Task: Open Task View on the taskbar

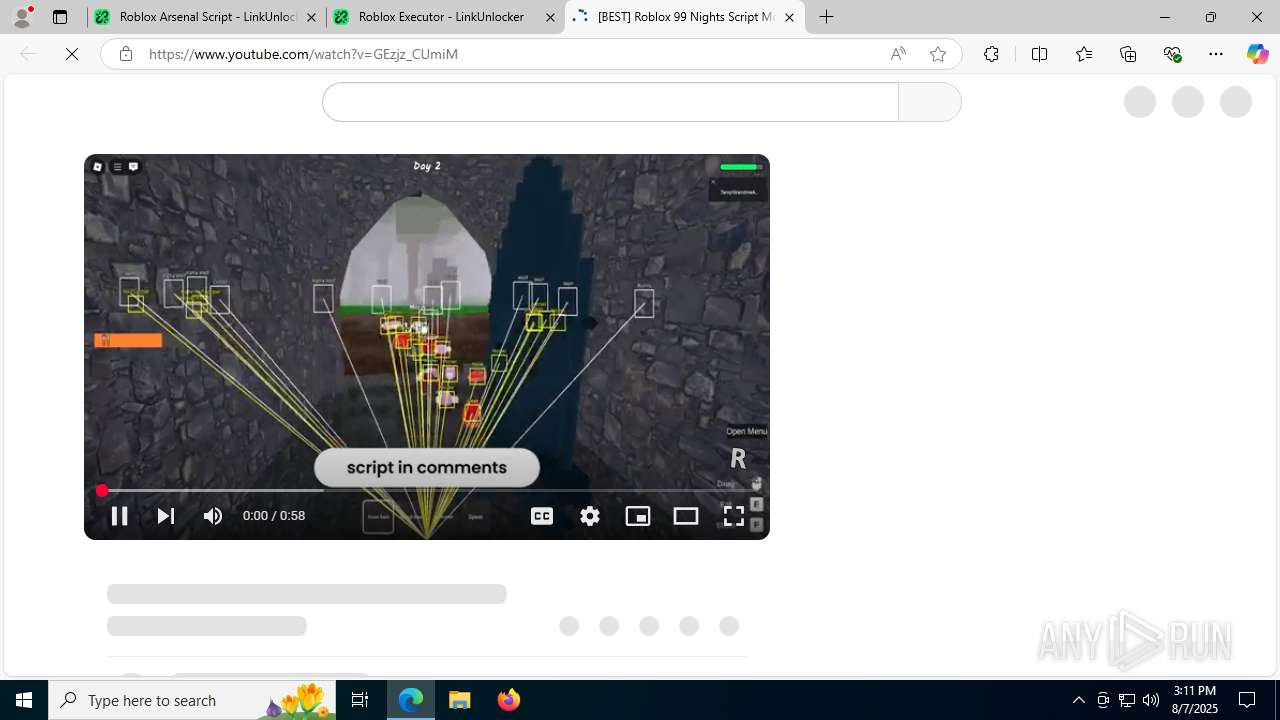Action: coord(360,700)
